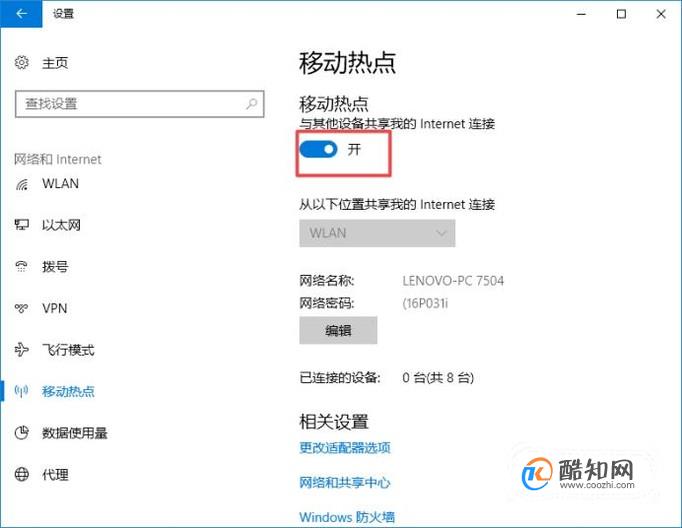Select the Ethernet monitor icon
This screenshot has height=528, width=682.
click(22, 225)
